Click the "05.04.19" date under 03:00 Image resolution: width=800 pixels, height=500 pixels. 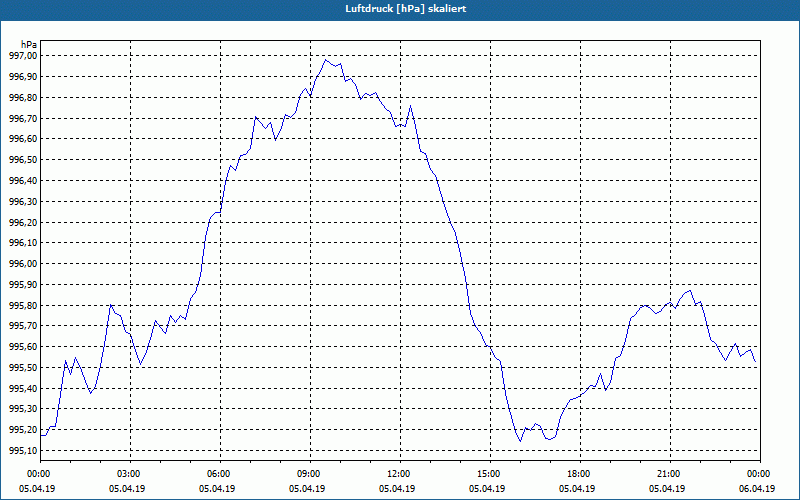pyautogui.click(x=127, y=489)
